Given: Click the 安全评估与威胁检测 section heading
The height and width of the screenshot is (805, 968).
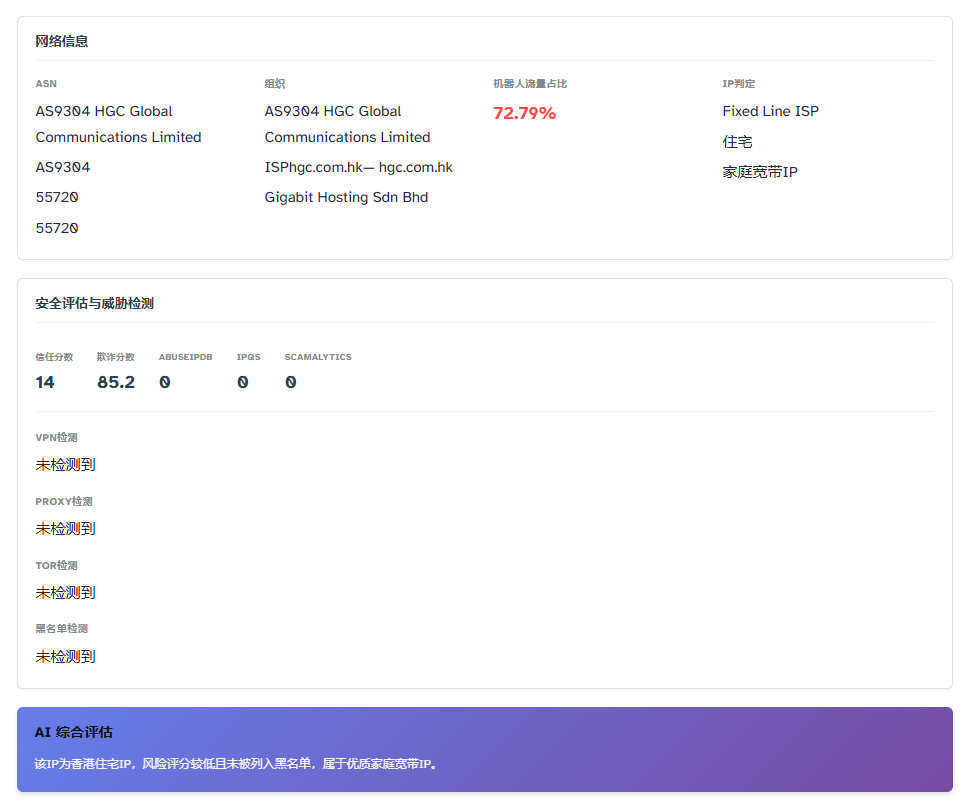Looking at the screenshot, I should (x=94, y=303).
